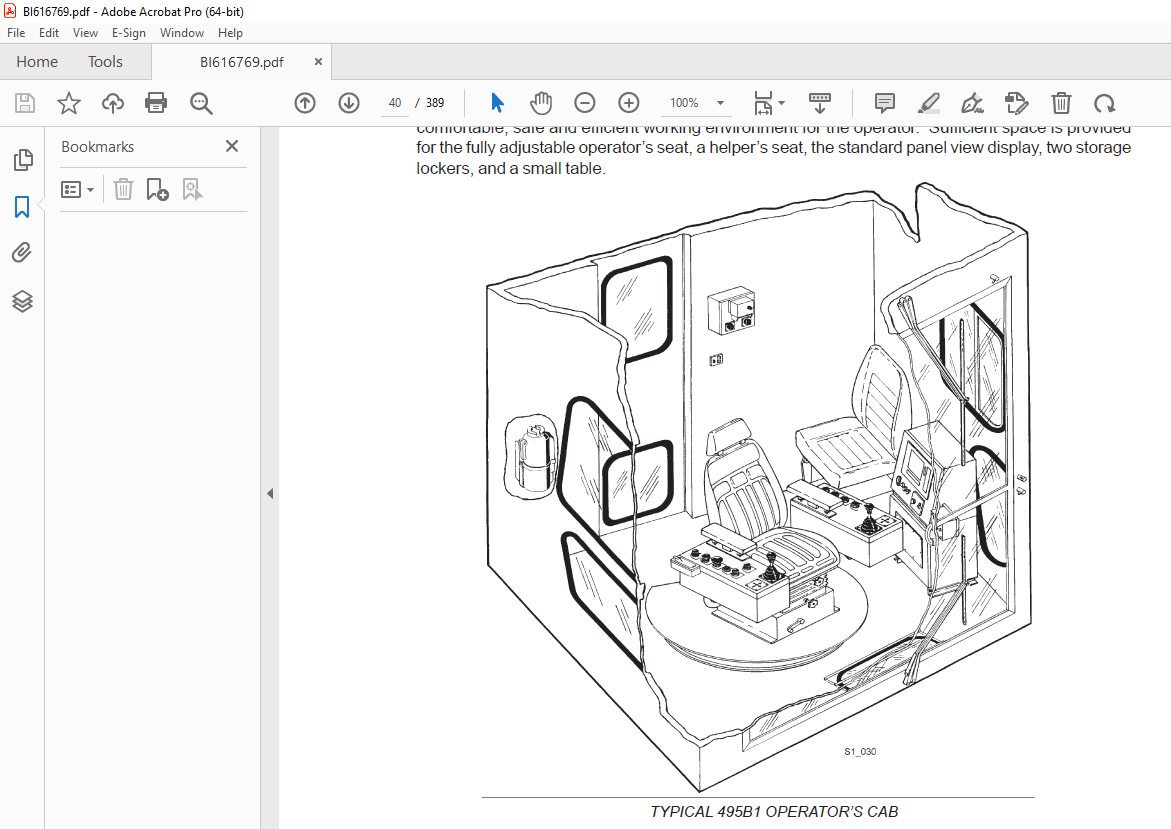Open the Layers panel
Screen dimensions: 1171x829
click(x=22, y=301)
